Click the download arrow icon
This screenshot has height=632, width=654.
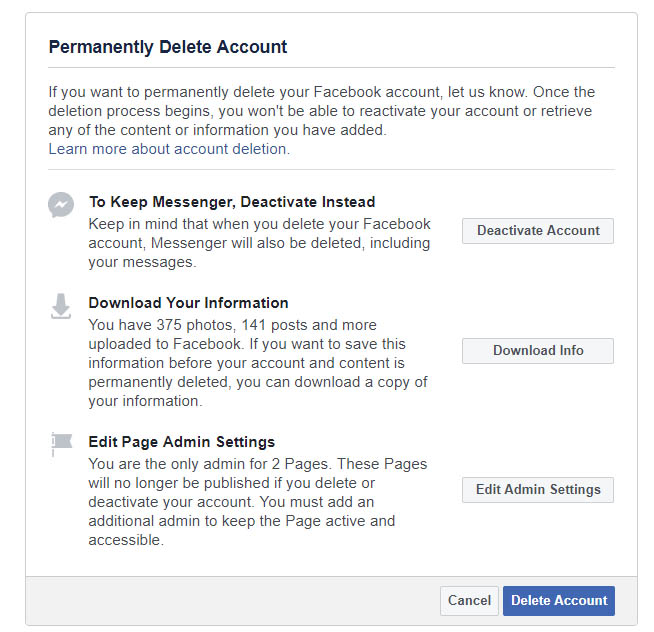pos(61,307)
